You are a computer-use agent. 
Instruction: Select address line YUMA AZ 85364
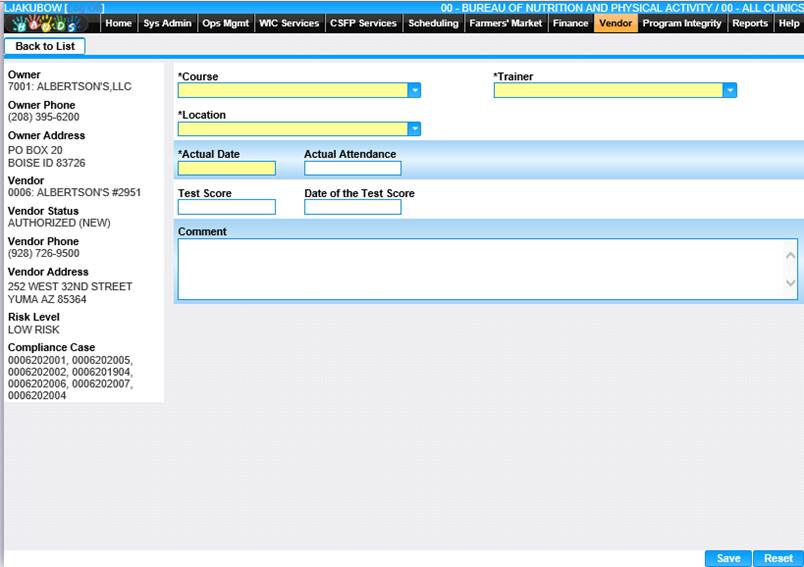click(x=47, y=299)
